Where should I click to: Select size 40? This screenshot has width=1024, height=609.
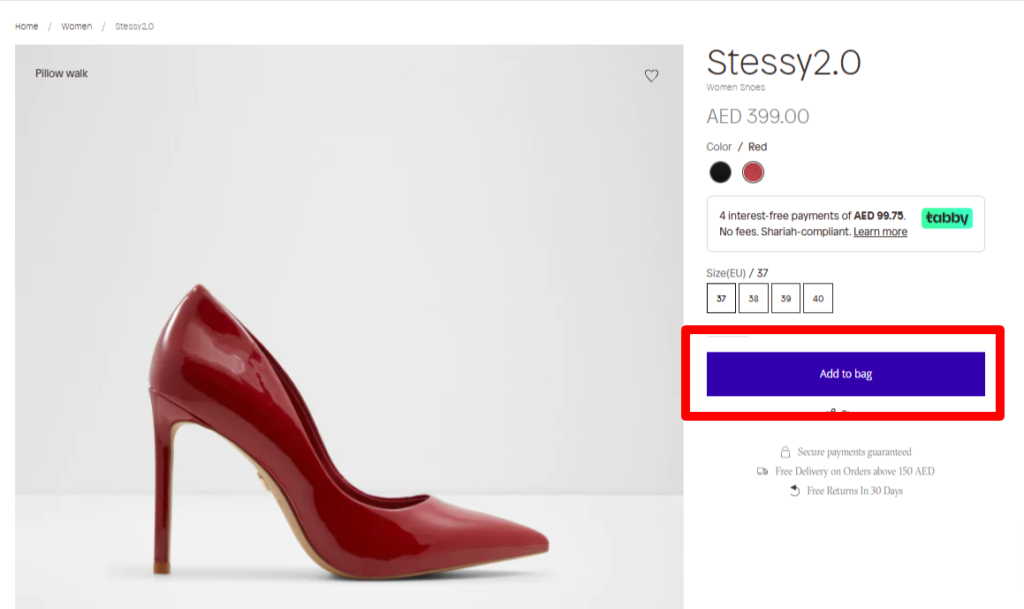click(818, 297)
